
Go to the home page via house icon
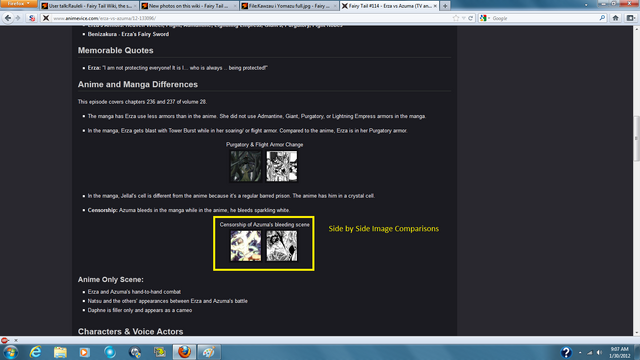[616, 18]
